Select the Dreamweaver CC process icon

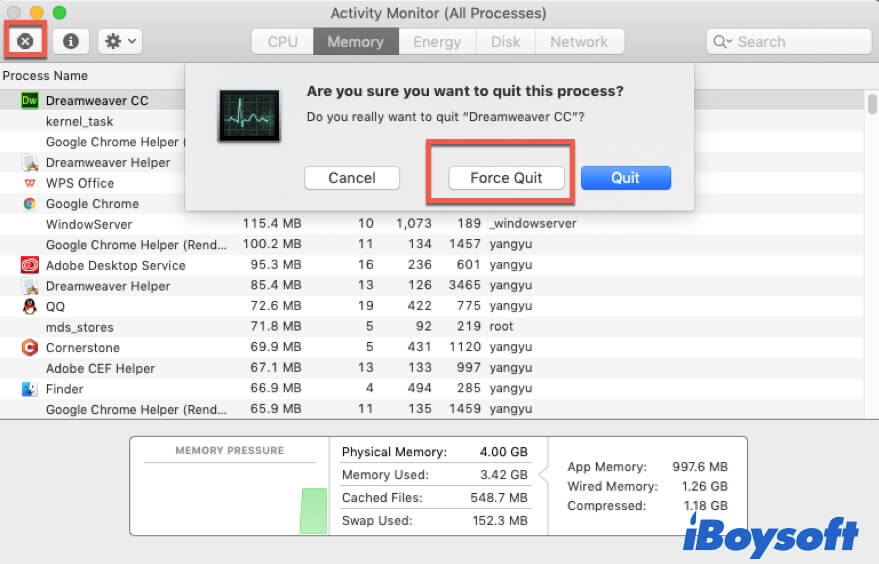click(x=29, y=100)
